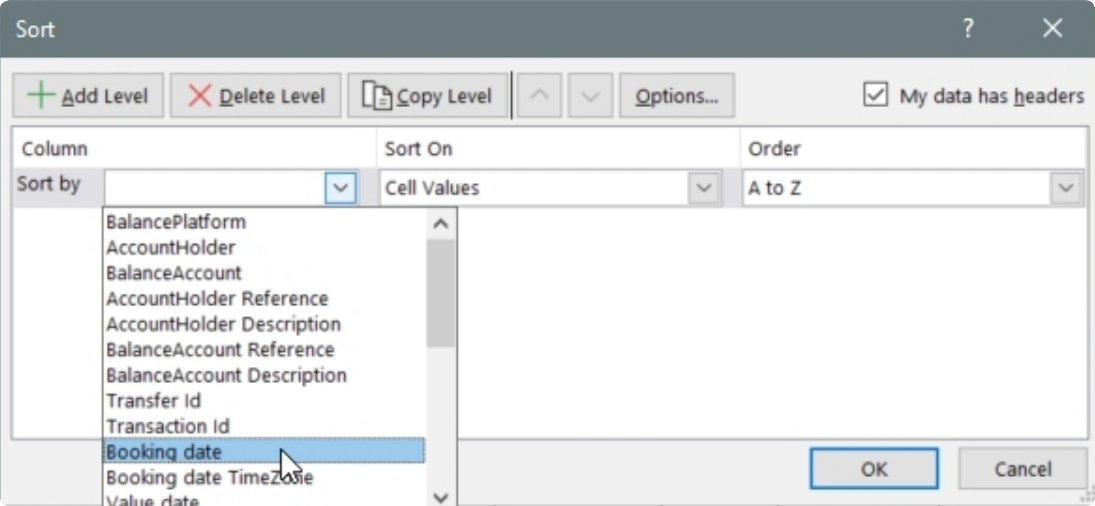Click the Copy Level pages icon
This screenshot has height=506, width=1095.
pyautogui.click(x=376, y=96)
